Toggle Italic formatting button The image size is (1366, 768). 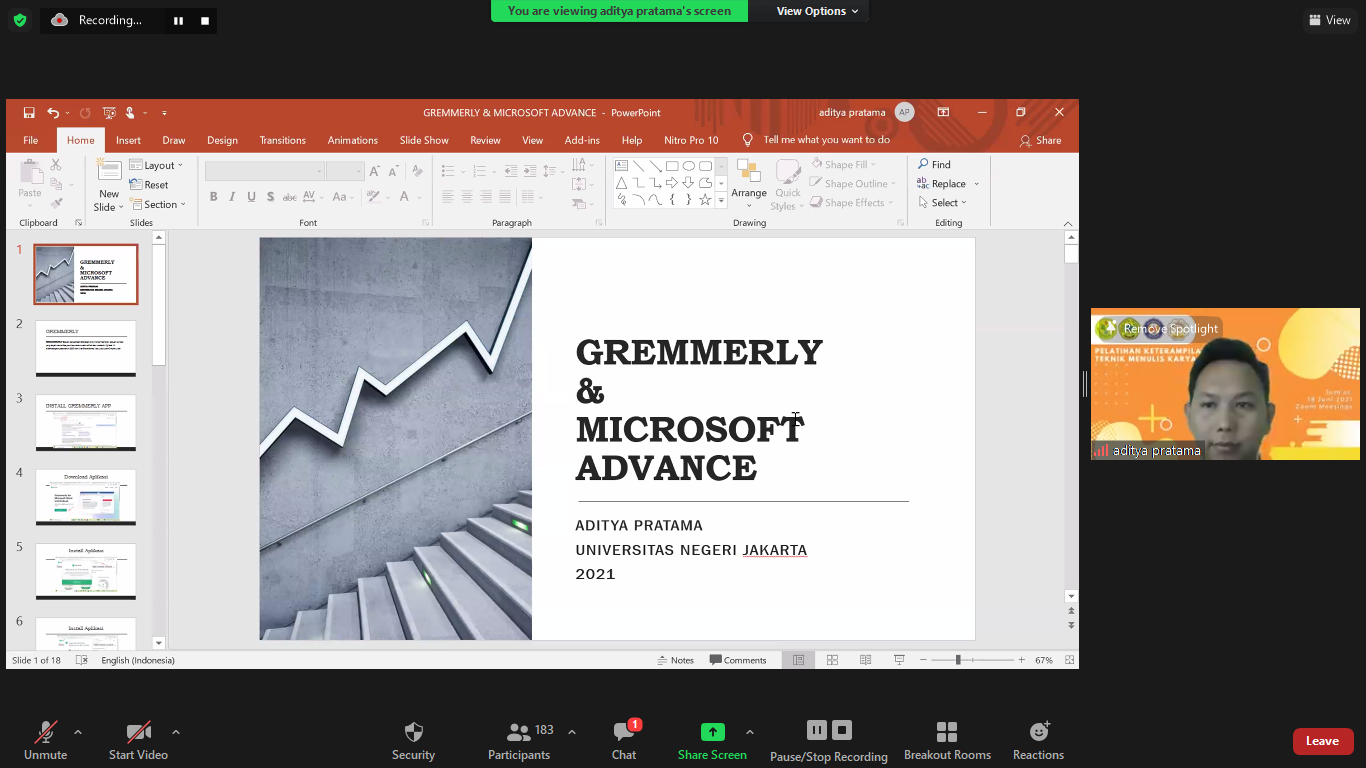tap(232, 197)
